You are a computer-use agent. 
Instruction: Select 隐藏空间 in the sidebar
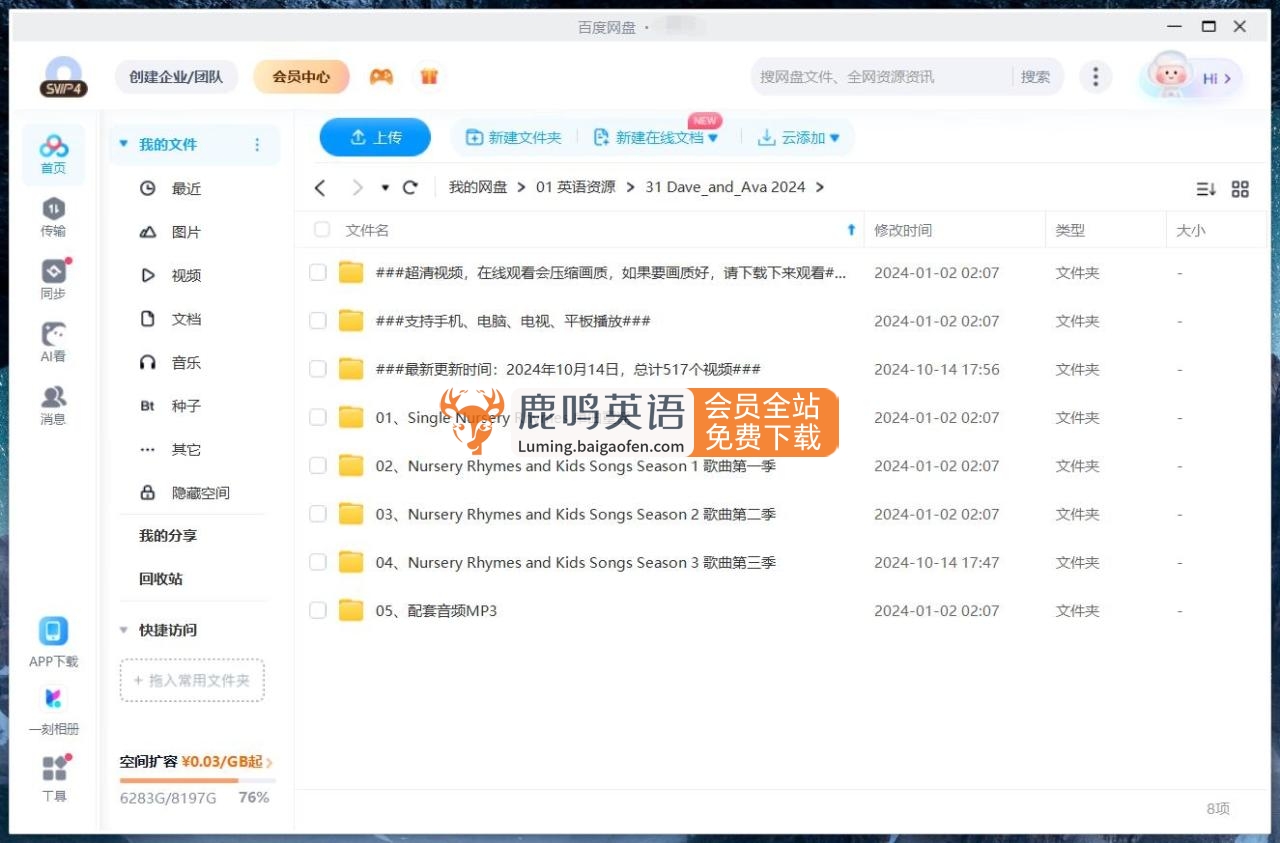click(200, 493)
